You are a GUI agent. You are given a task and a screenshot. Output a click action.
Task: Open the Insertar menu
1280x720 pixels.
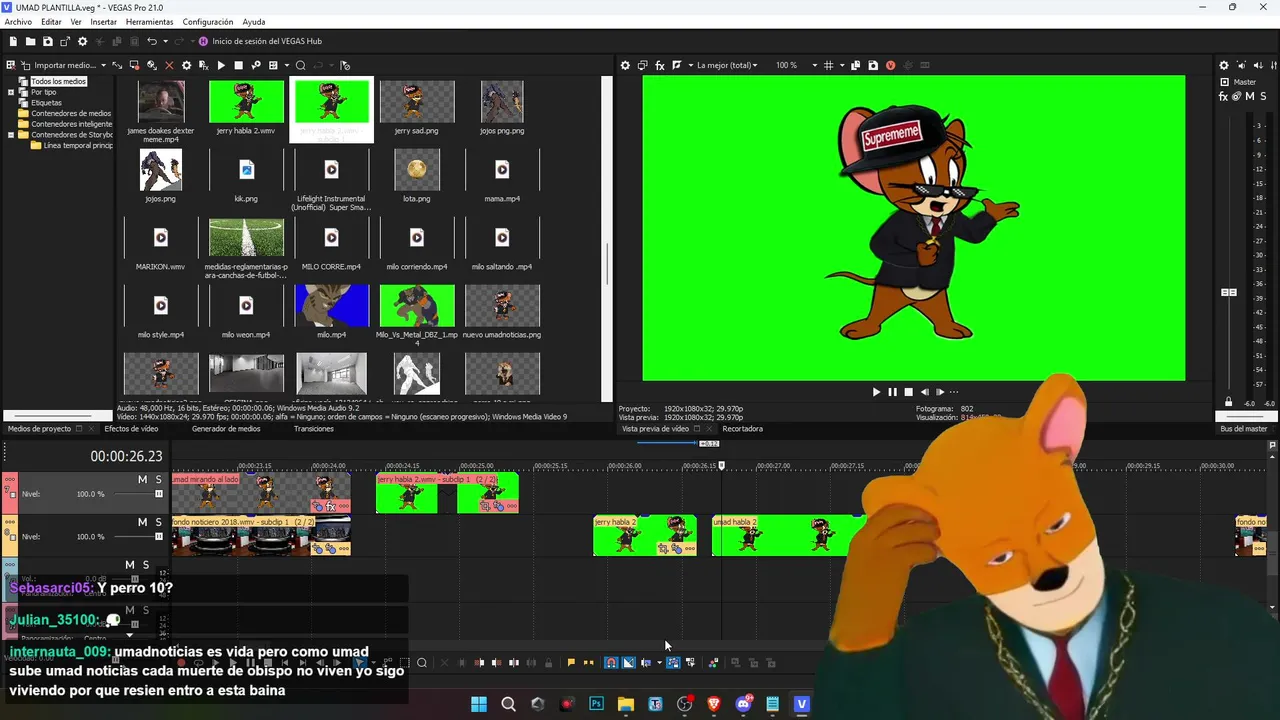point(103,21)
